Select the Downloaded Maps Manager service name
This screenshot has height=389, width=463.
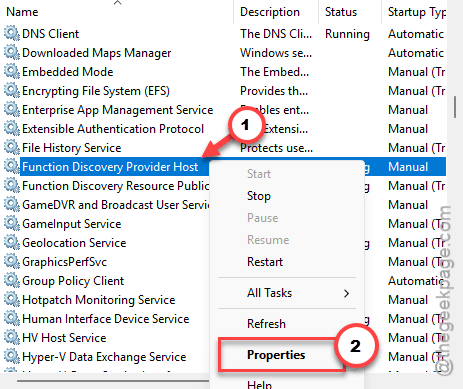click(x=96, y=53)
